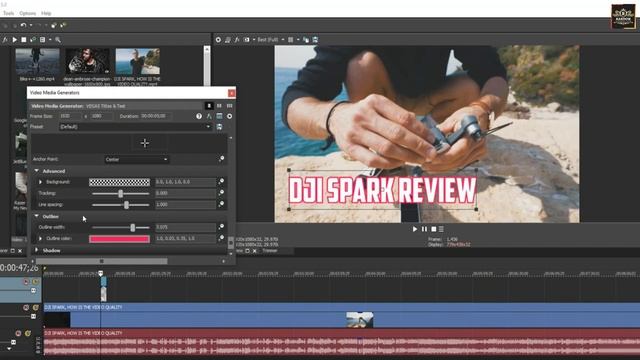Click the generator horizontal scrollbar
Viewport: 640px width, 360px height.
(102, 261)
